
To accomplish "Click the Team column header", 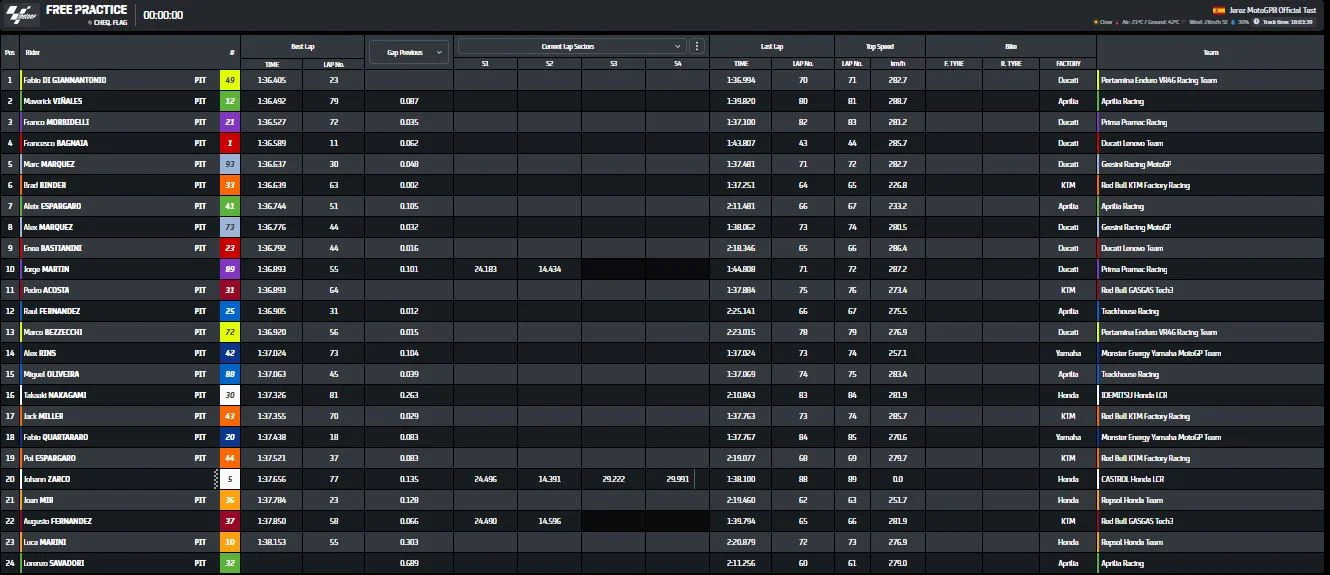I will click(1210, 52).
